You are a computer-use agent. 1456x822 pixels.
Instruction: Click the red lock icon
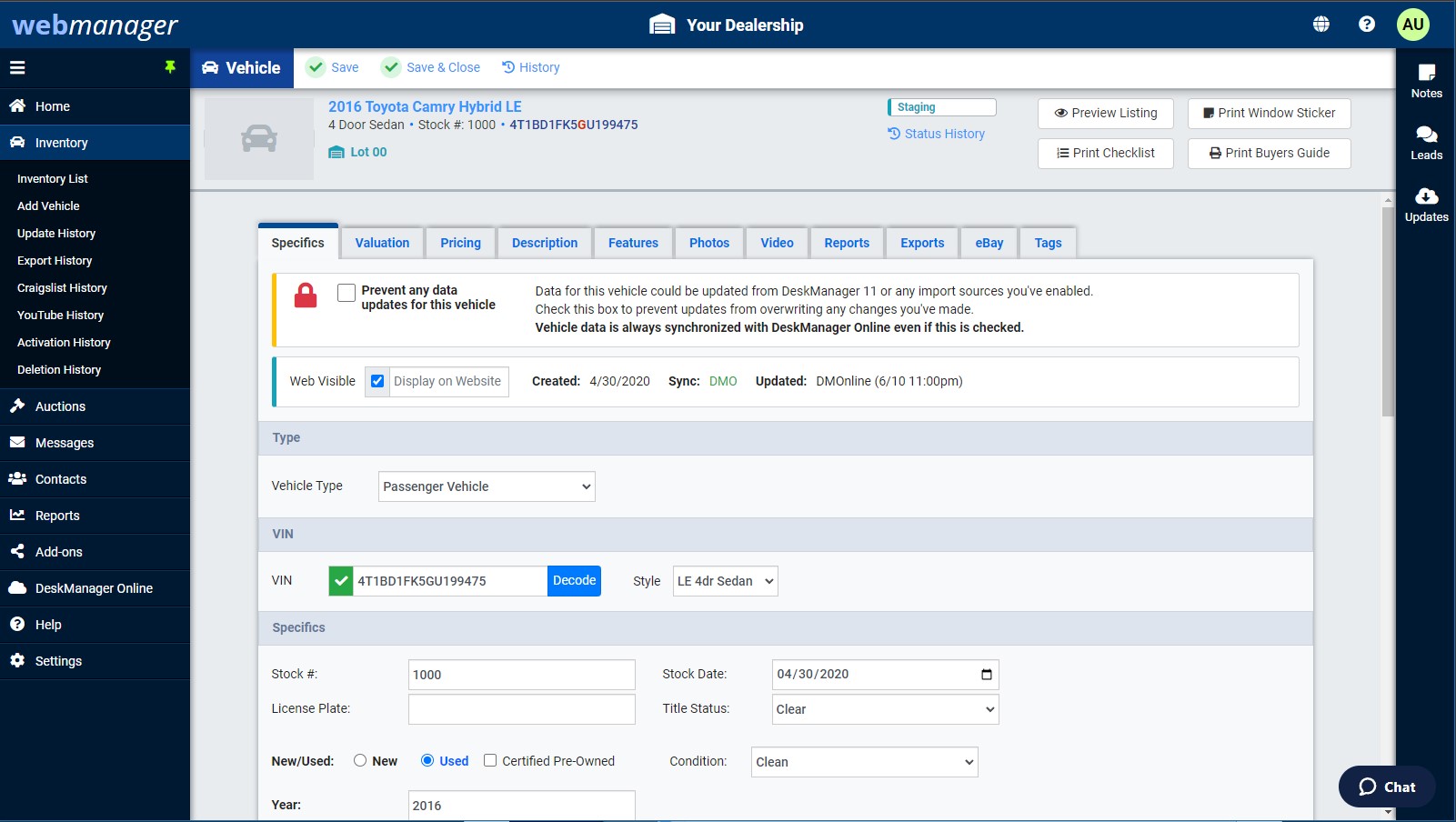[306, 296]
